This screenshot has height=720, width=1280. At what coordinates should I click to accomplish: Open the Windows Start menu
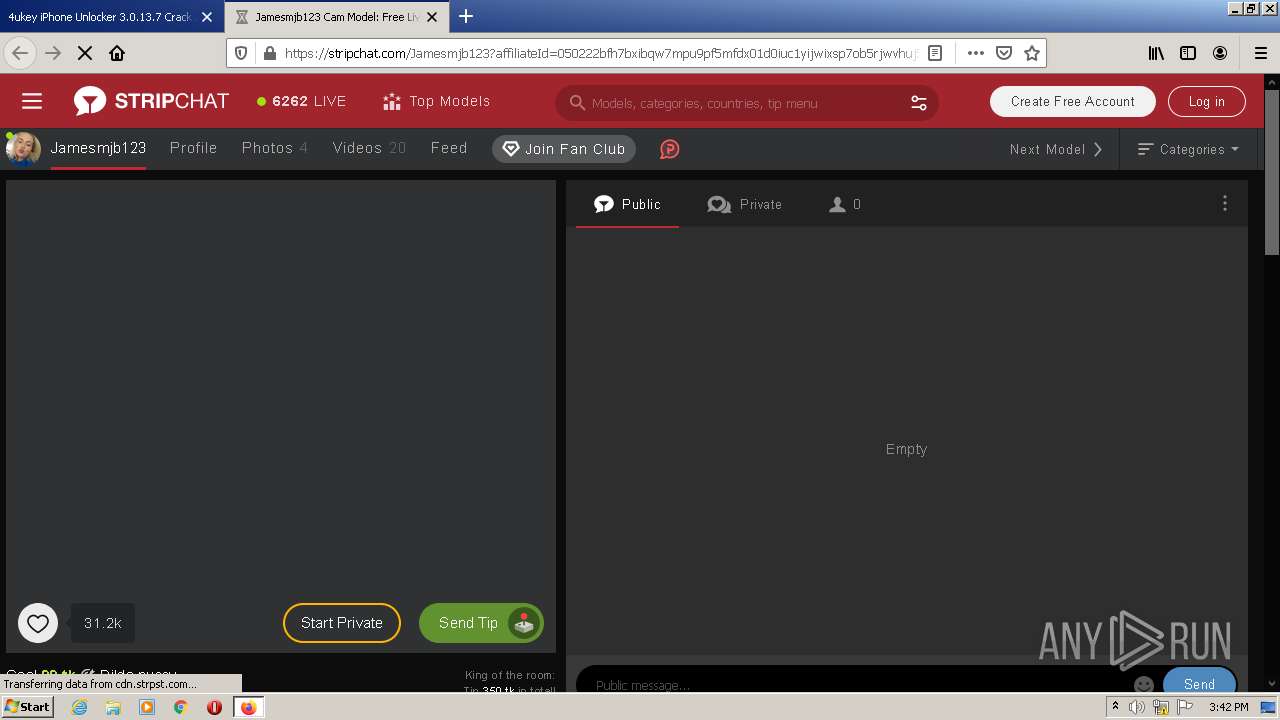[27, 706]
